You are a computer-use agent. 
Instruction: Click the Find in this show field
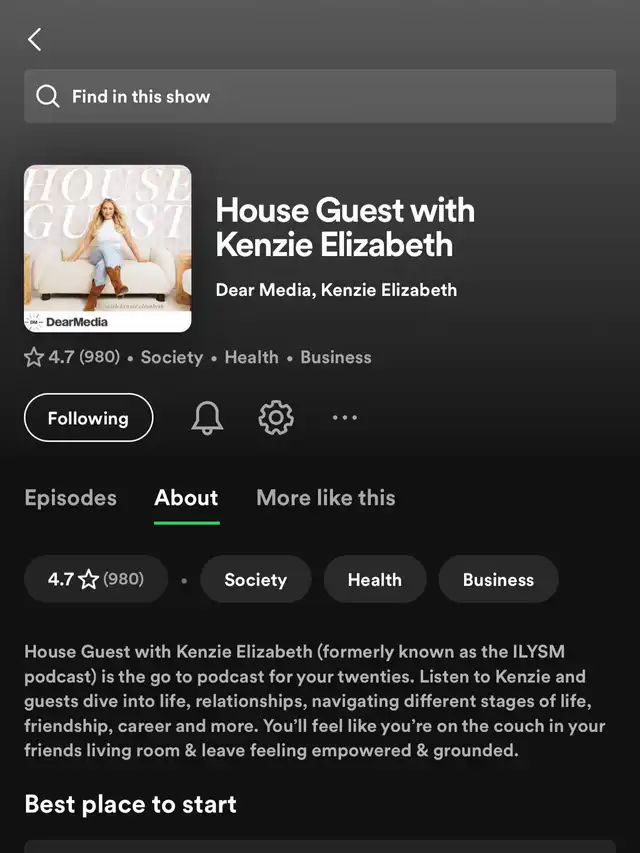[x=320, y=96]
